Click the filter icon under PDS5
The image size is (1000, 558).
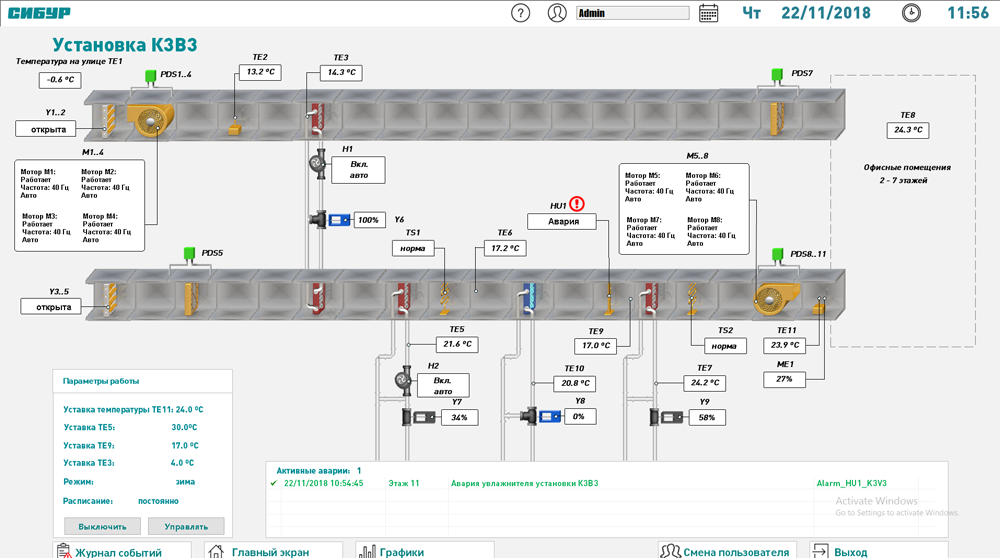[x=191, y=299]
